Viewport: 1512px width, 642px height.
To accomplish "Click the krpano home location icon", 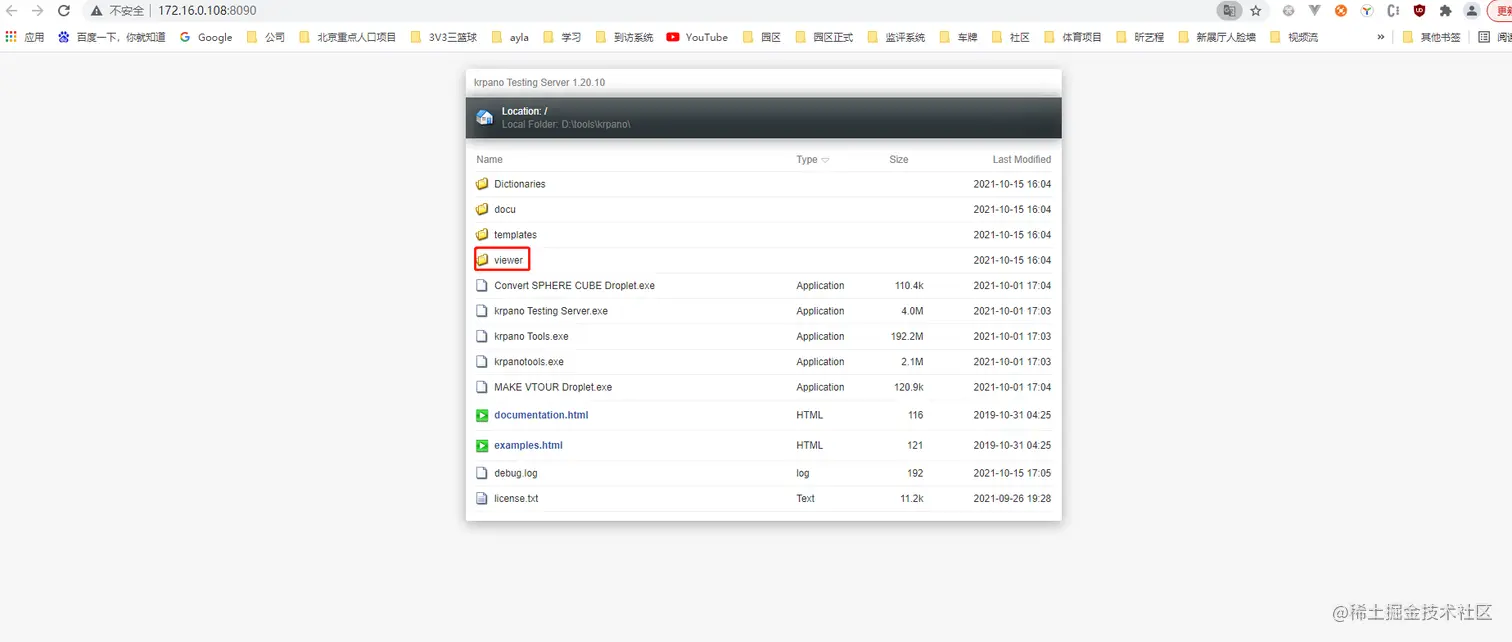I will click(x=484, y=117).
